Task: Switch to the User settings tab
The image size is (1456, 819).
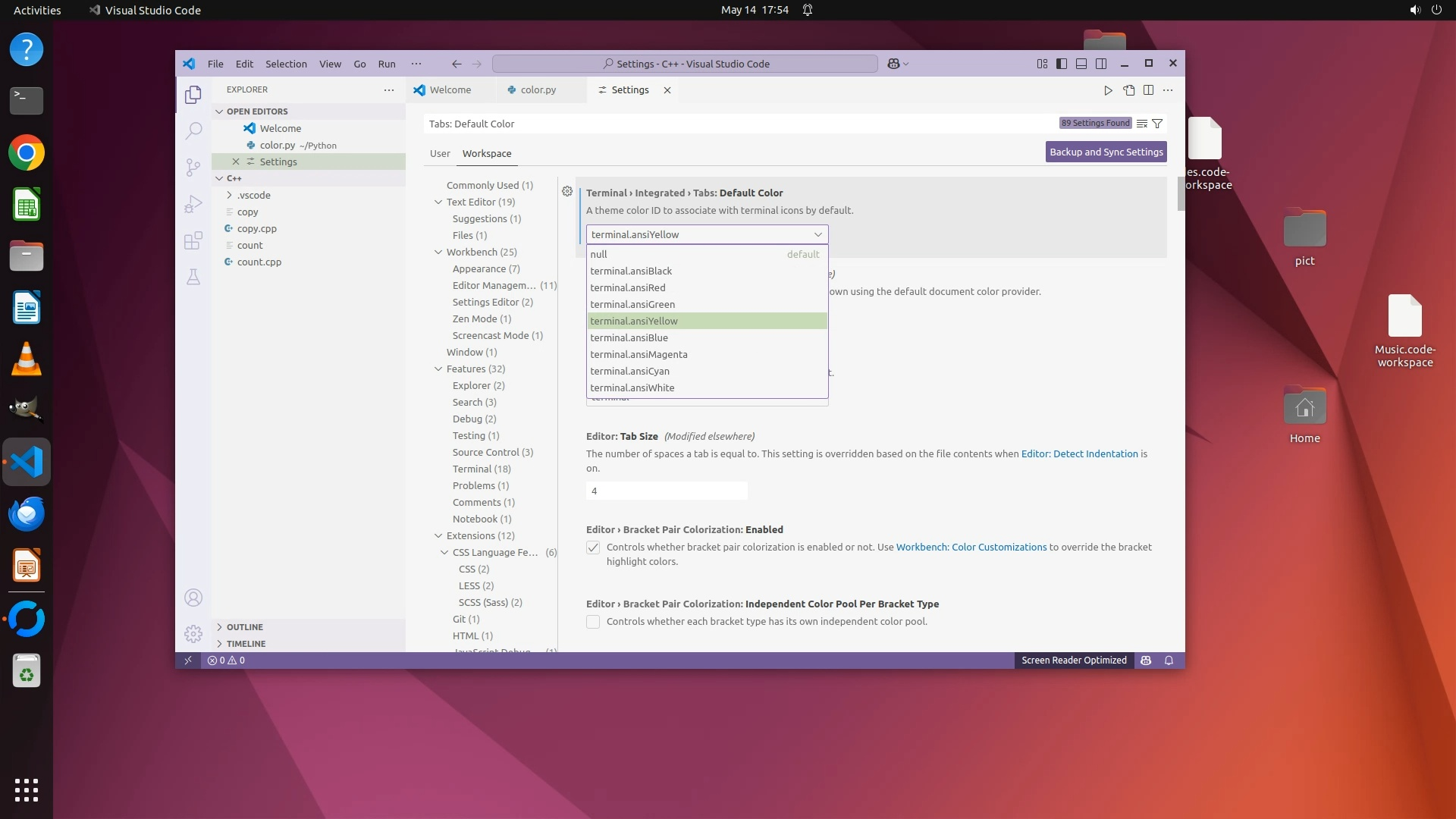Action: point(440,153)
